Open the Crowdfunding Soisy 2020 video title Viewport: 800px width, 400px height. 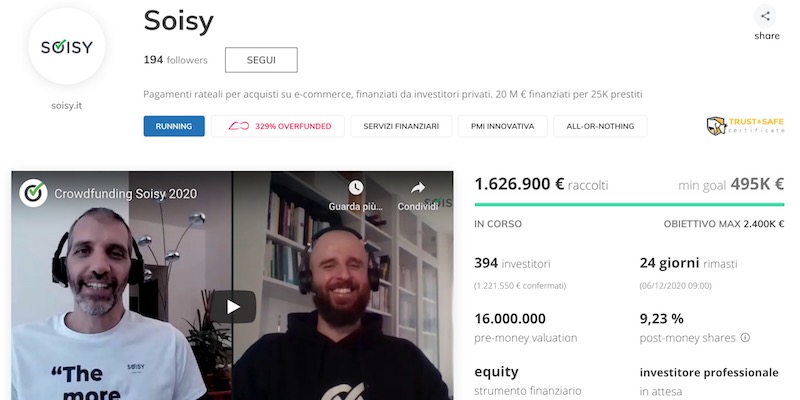tap(126, 194)
